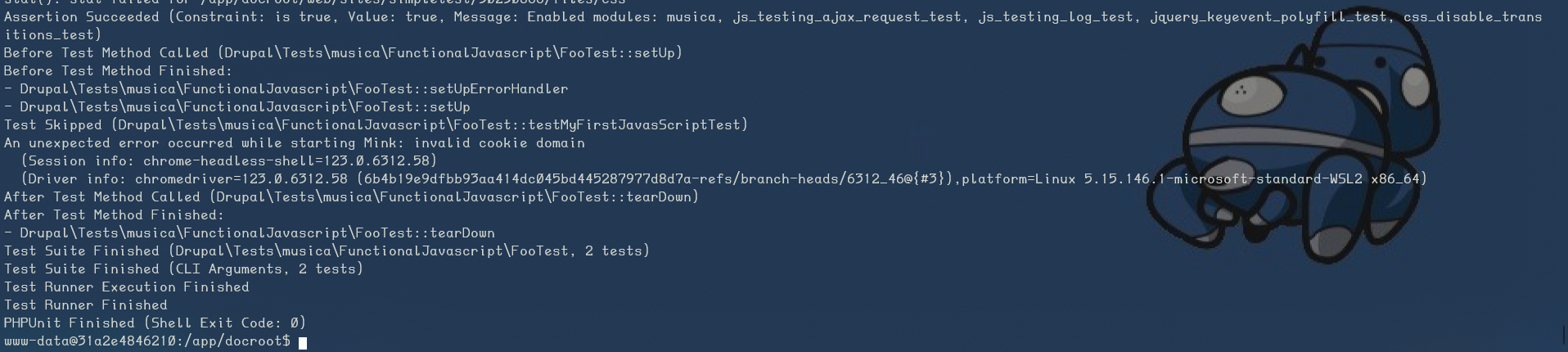Click the "itions_test)" wrapped line
This screenshot has width=1568, height=352.
pyautogui.click(x=52, y=35)
